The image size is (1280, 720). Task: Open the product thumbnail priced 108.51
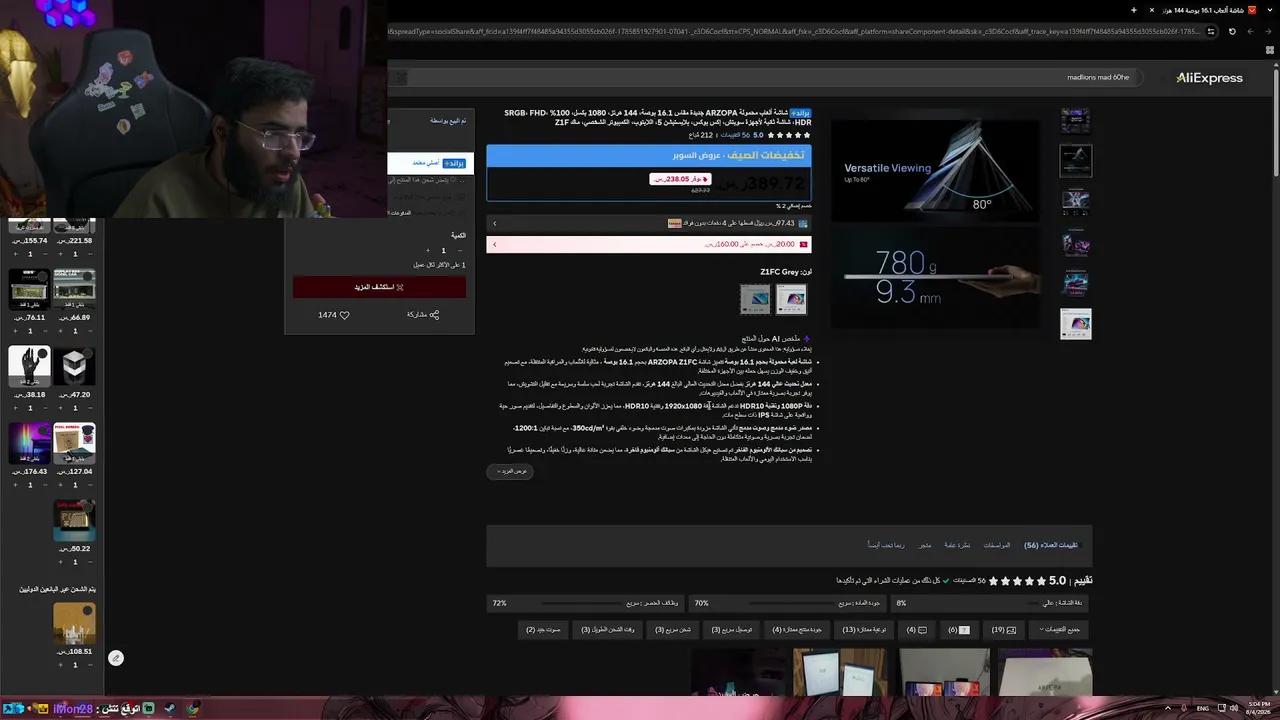click(x=74, y=623)
